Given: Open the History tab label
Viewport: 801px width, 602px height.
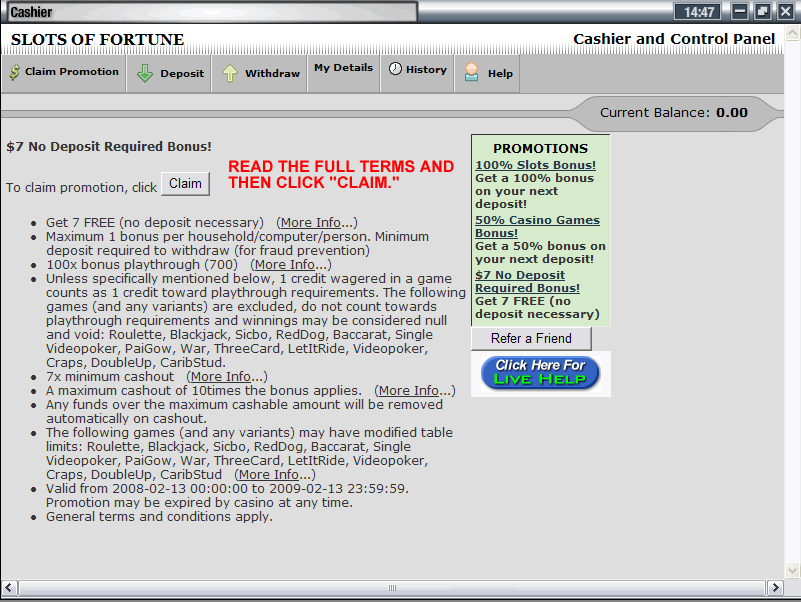Looking at the screenshot, I should [x=426, y=70].
